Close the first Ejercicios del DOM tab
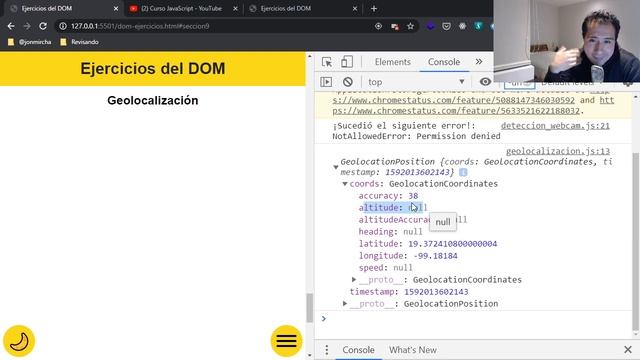Image resolution: width=640 pixels, height=360 pixels. pos(116,9)
